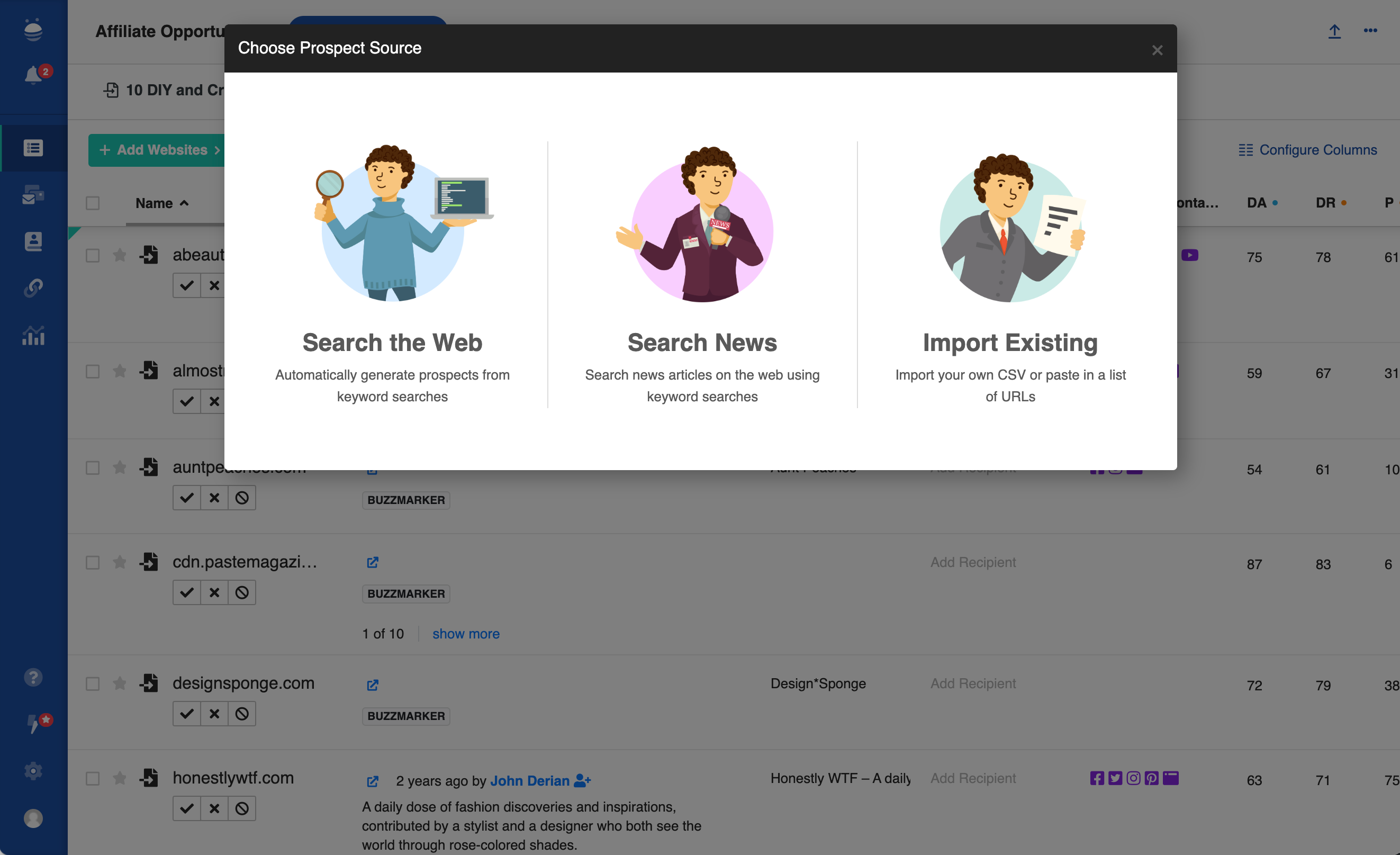The height and width of the screenshot is (855, 1400).
Task: Check the honestlywtf.com row checkbox
Action: pos(93,778)
